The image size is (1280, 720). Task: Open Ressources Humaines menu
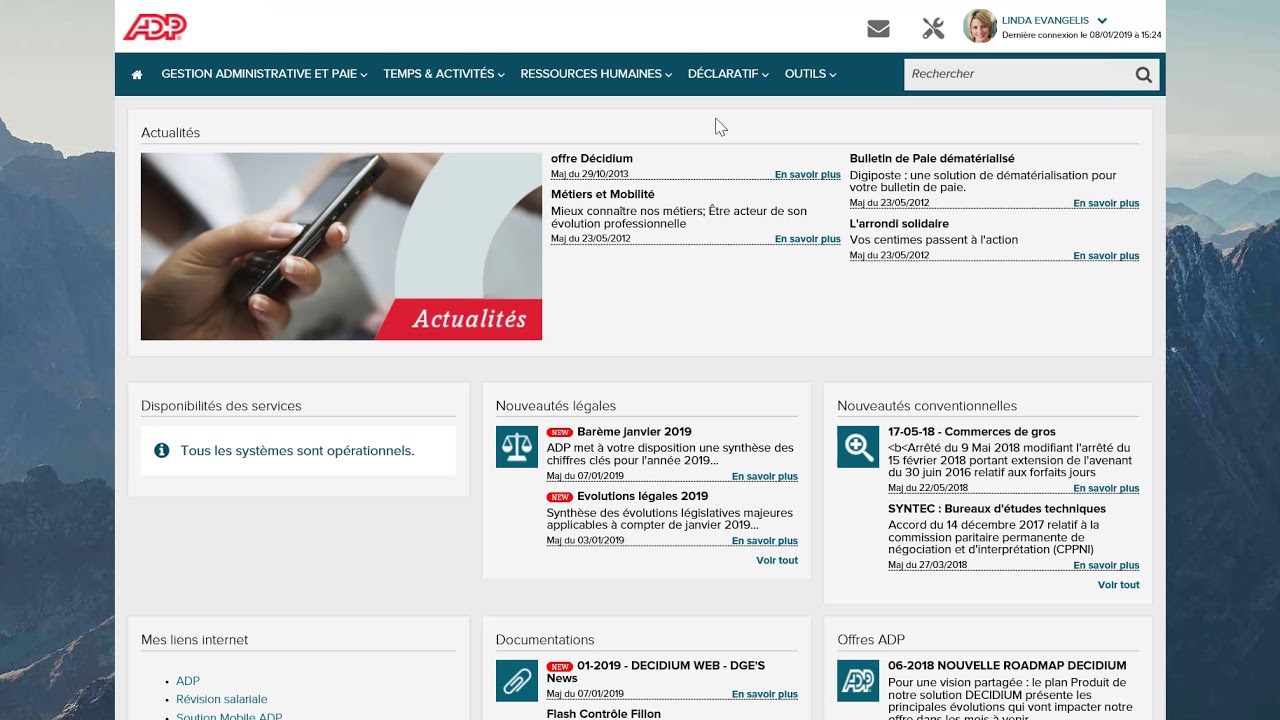pos(596,74)
